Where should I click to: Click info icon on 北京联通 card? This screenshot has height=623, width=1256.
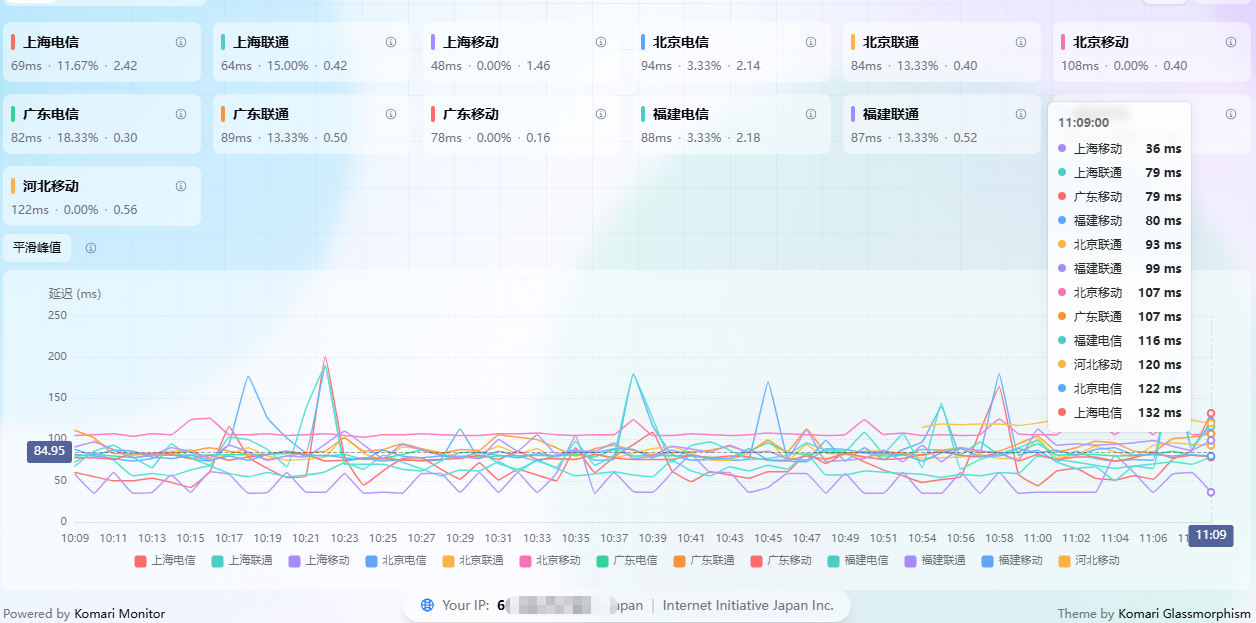pyautogui.click(x=1021, y=42)
